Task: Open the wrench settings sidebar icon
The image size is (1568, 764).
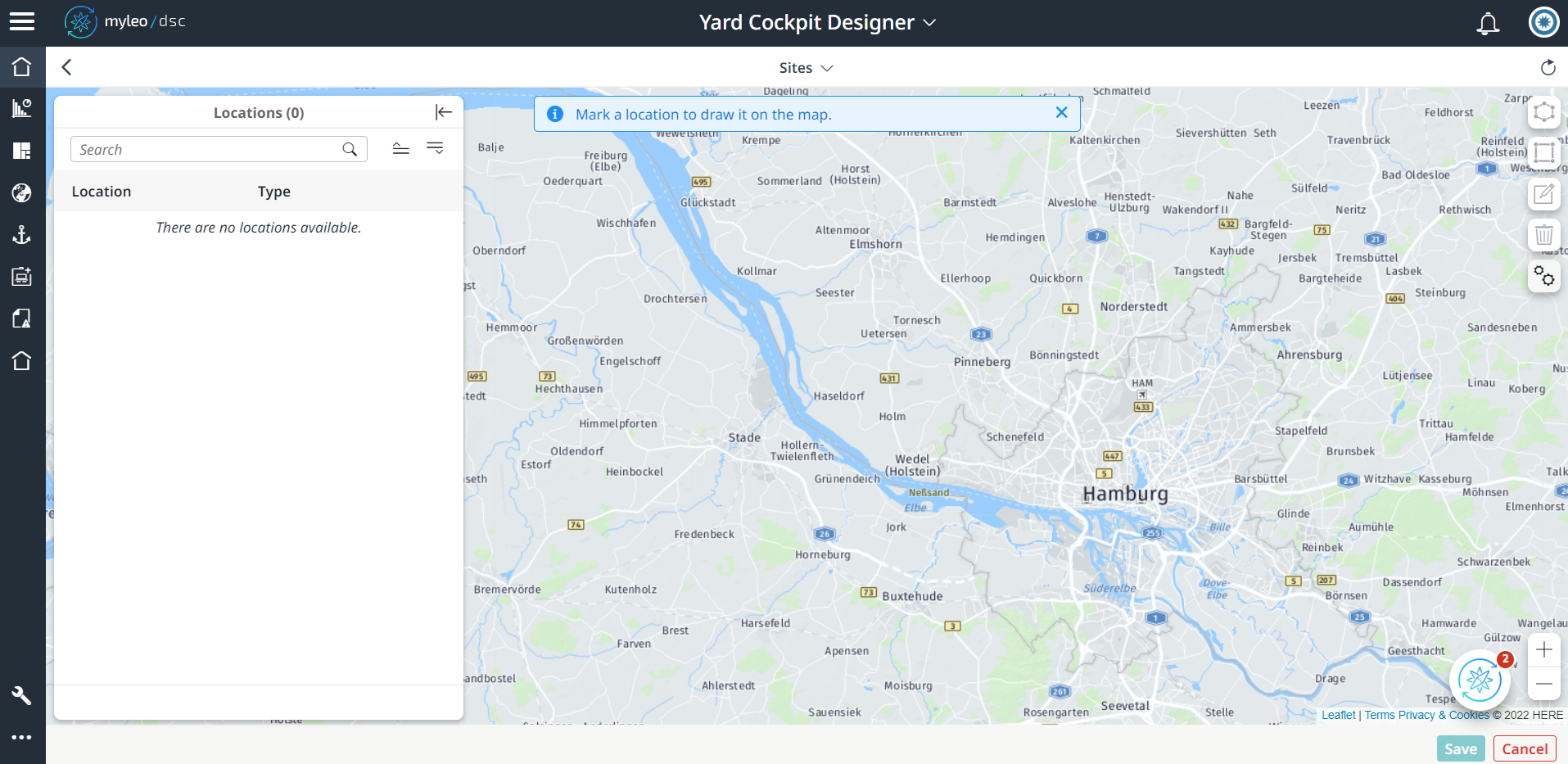Action: (22, 695)
